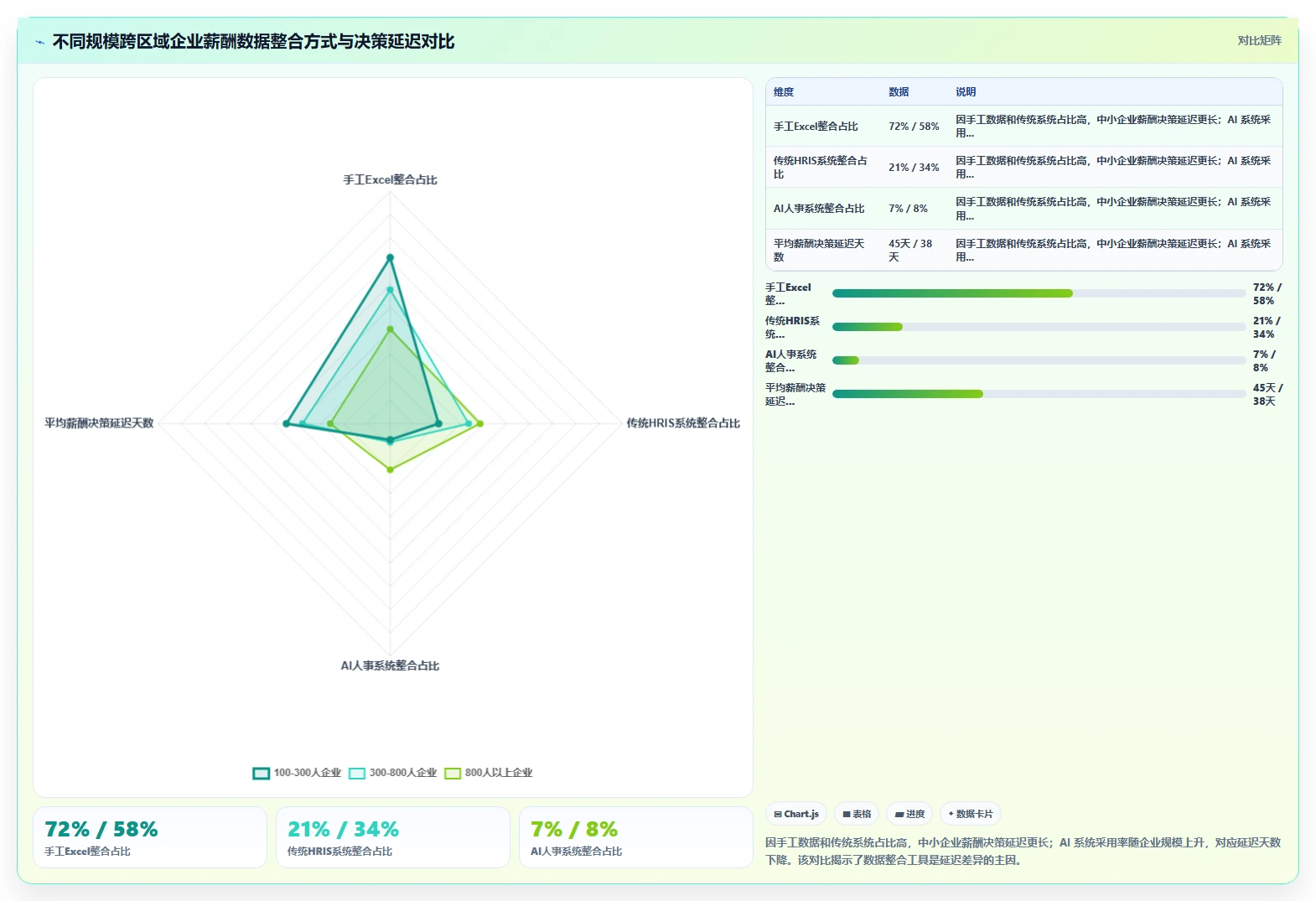
Task: Open the 7% / 8% stat card
Action: tap(636, 837)
